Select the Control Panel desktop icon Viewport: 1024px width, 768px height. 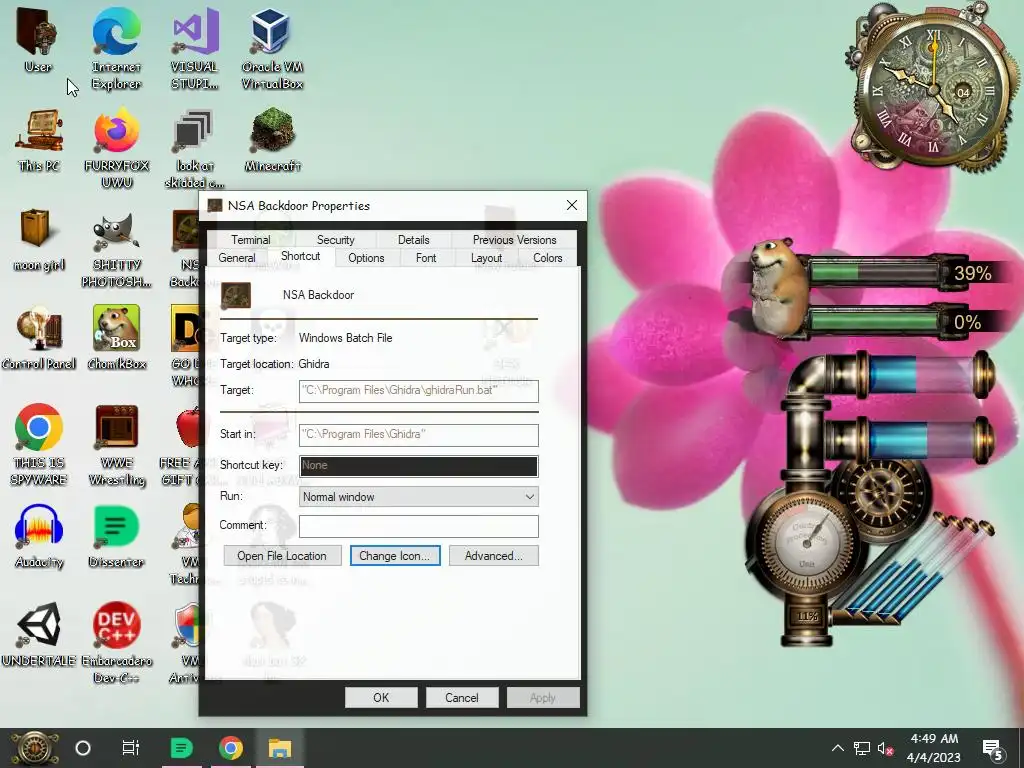[39, 339]
